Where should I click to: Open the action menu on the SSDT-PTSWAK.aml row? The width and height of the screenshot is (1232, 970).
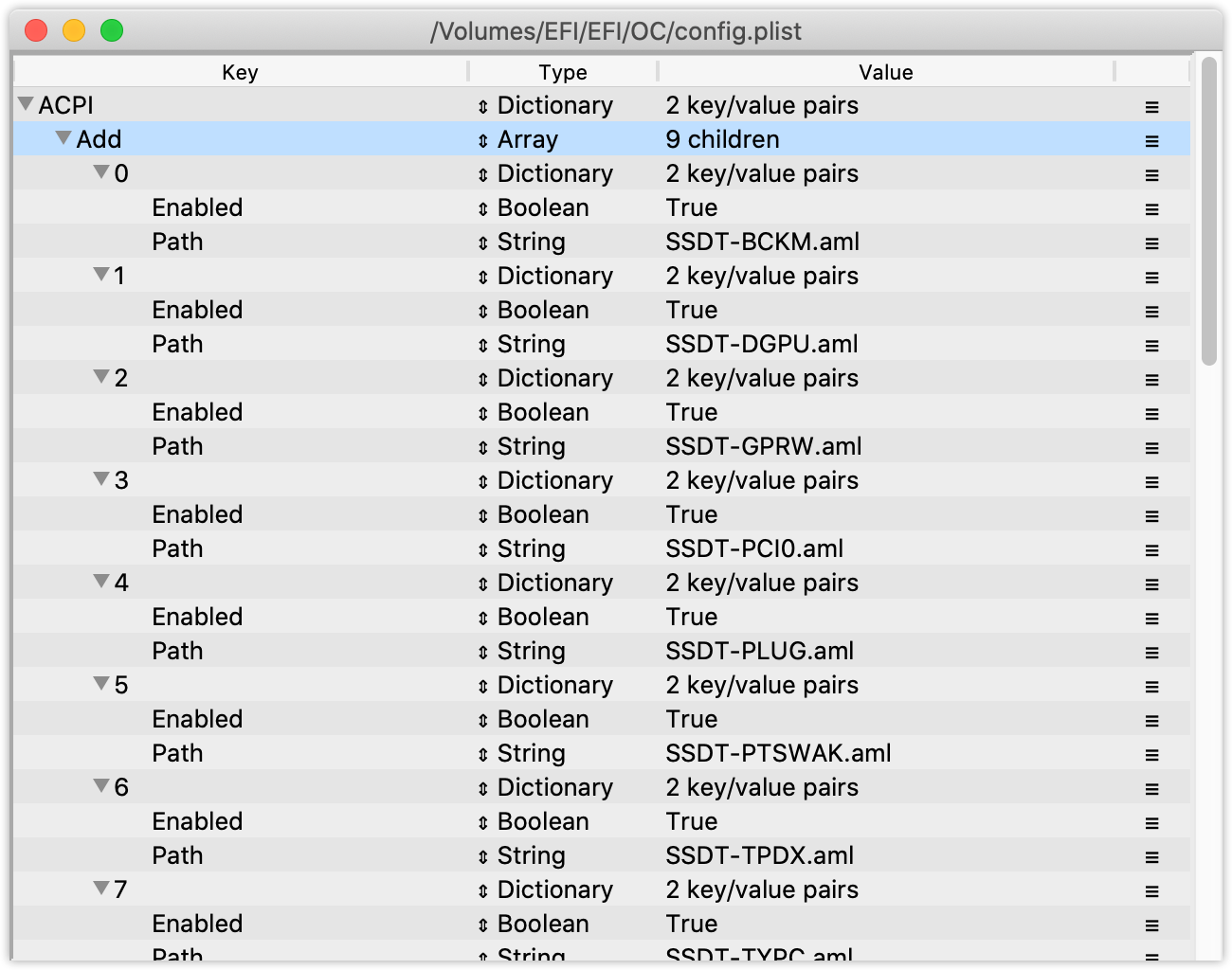(x=1151, y=754)
